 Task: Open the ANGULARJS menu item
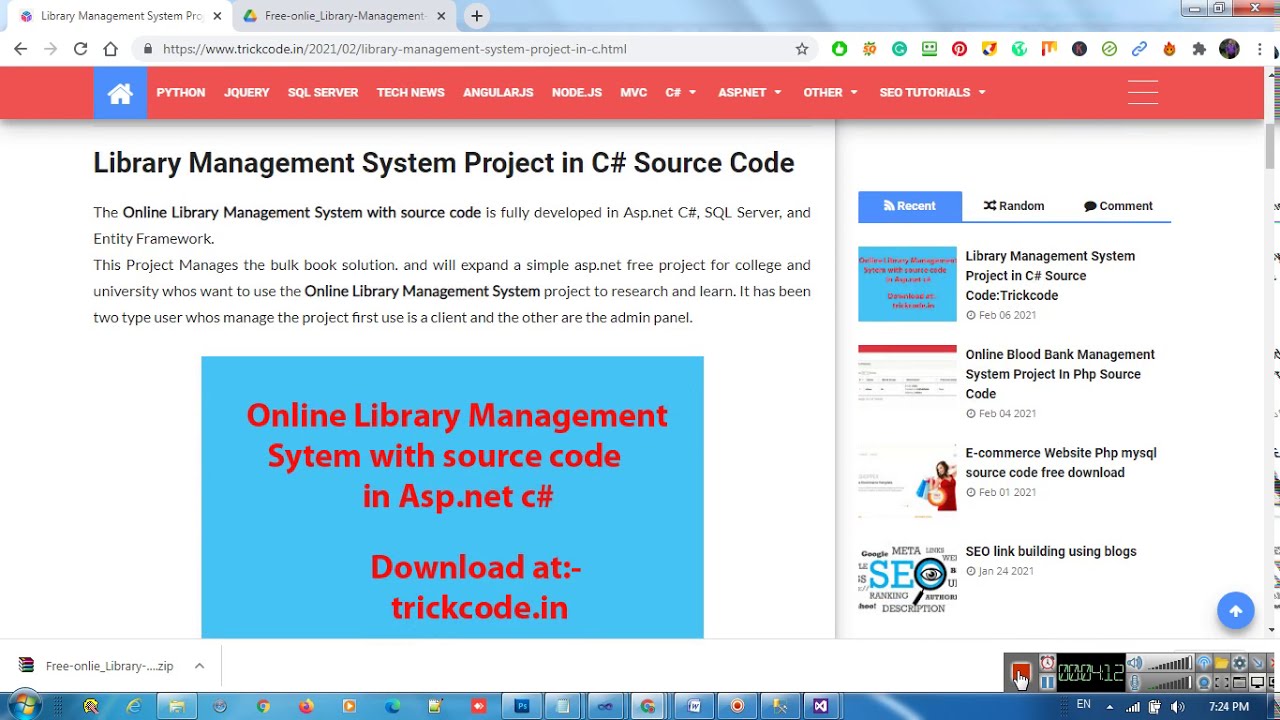tap(498, 92)
